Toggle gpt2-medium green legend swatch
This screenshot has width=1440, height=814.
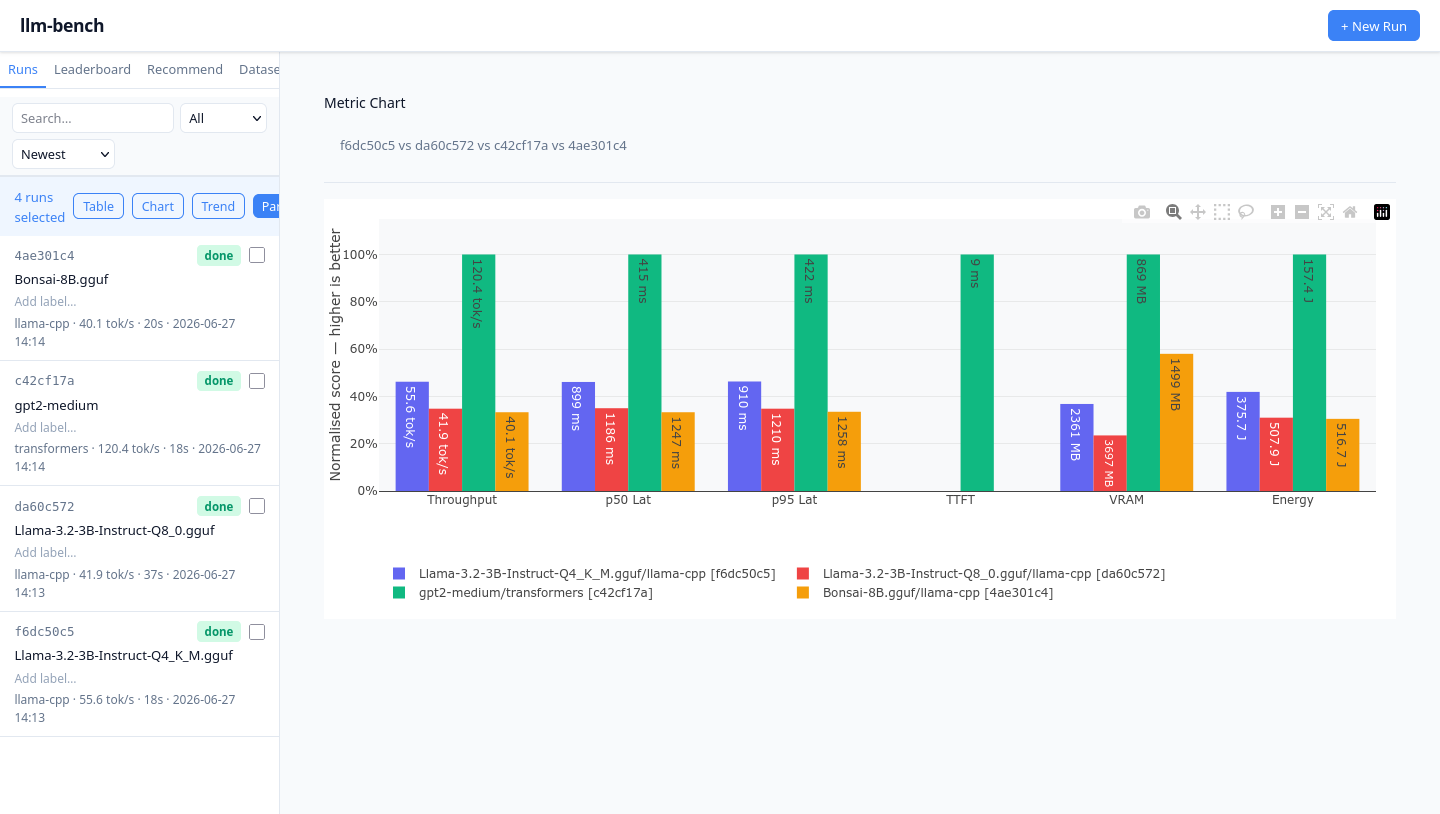399,593
